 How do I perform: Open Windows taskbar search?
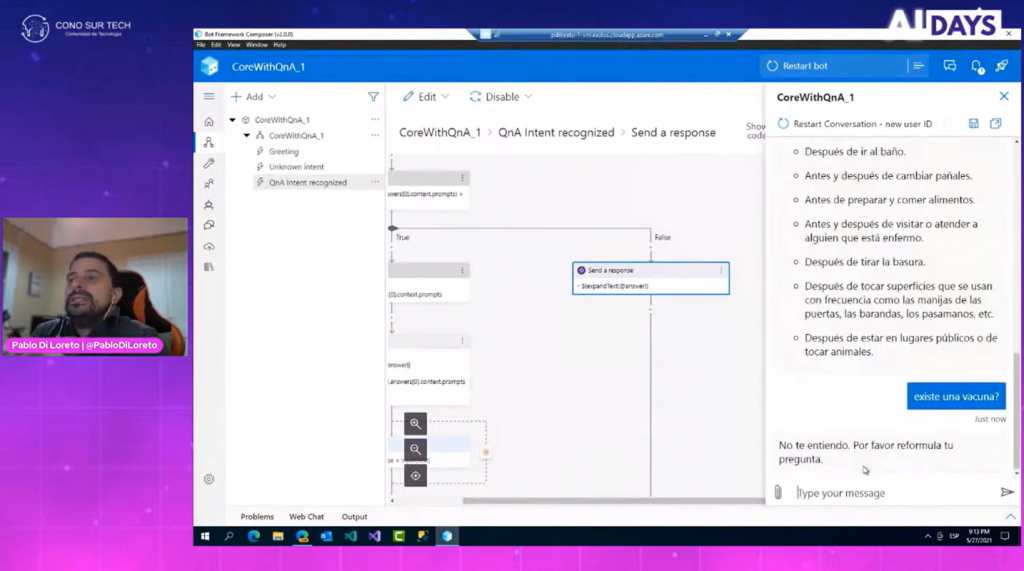(x=229, y=536)
